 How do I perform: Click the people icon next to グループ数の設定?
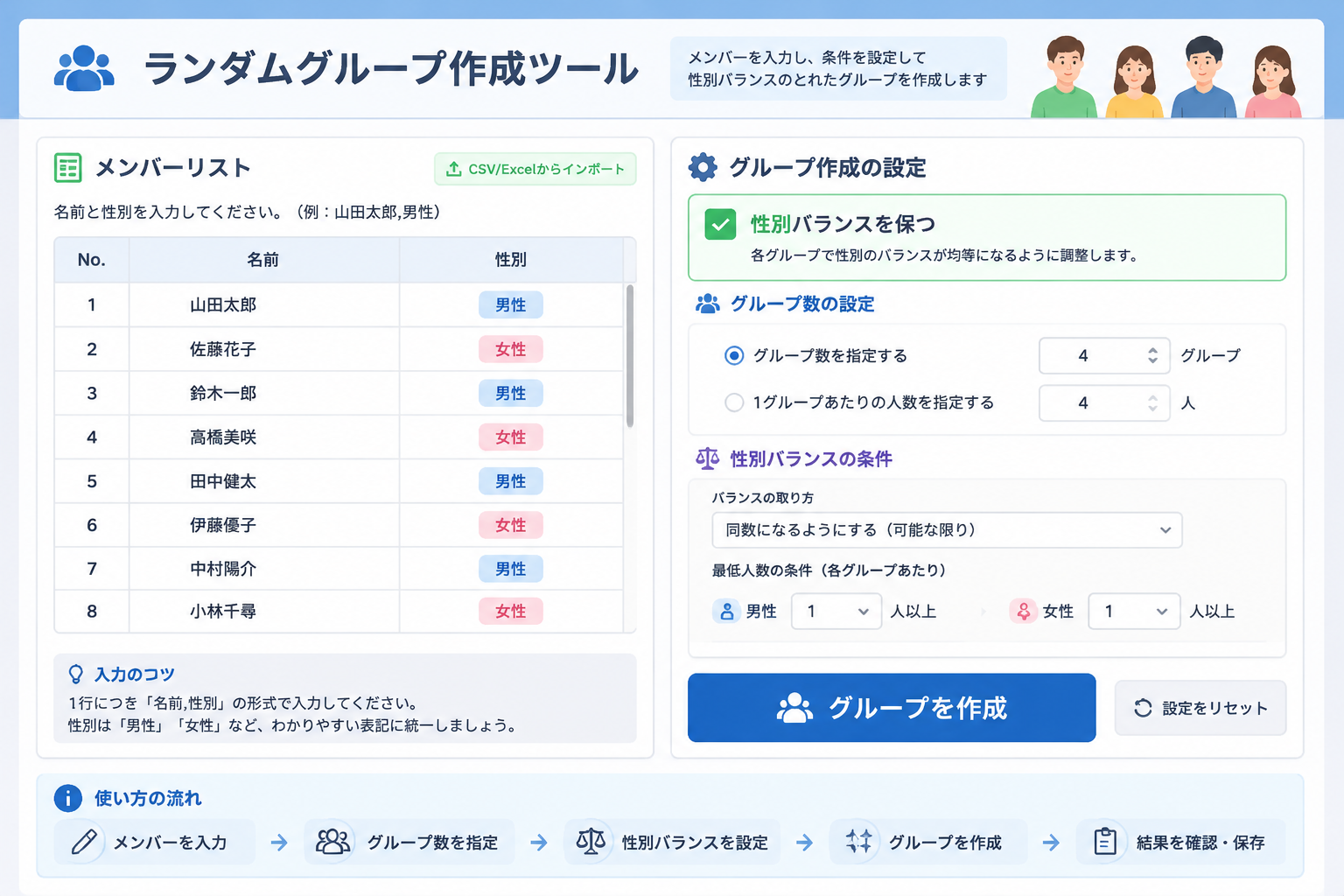pyautogui.click(x=707, y=304)
